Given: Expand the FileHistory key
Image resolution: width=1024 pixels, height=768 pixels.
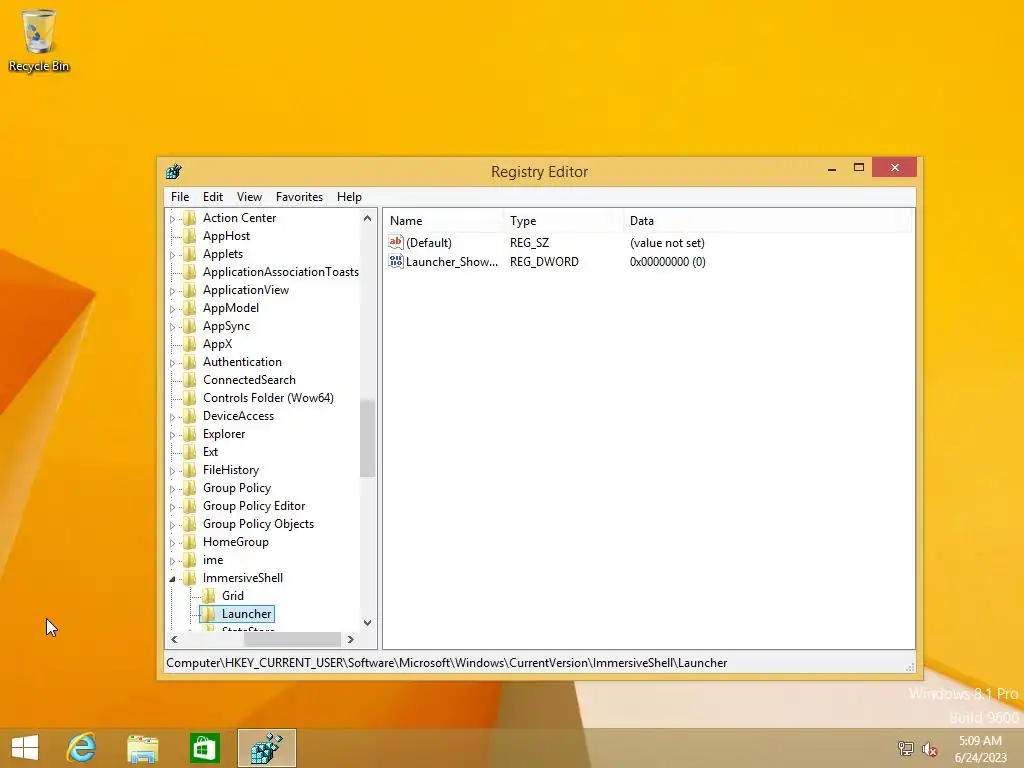Looking at the screenshot, I should [172, 471].
